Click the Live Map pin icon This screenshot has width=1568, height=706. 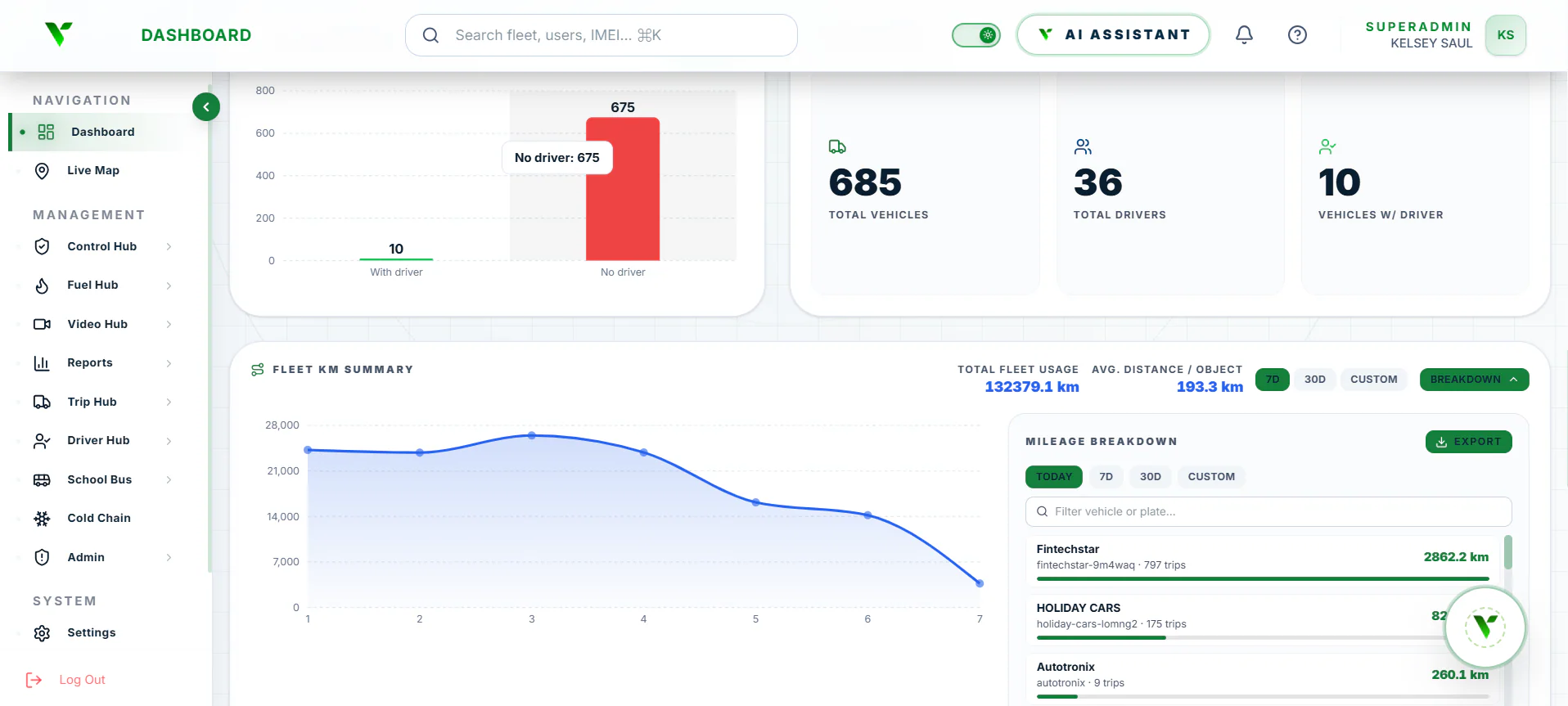click(43, 170)
